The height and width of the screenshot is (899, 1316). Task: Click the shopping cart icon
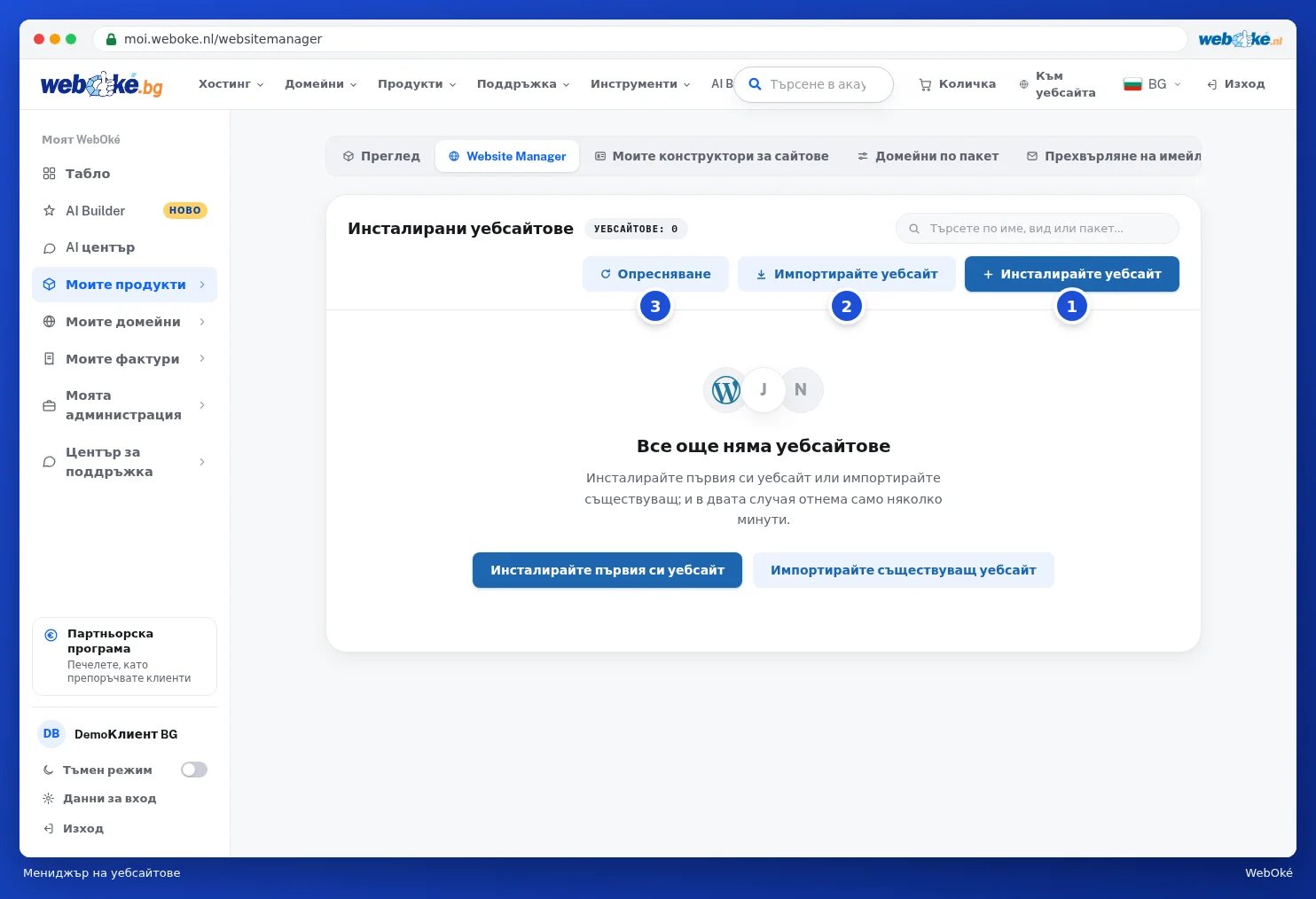point(925,84)
